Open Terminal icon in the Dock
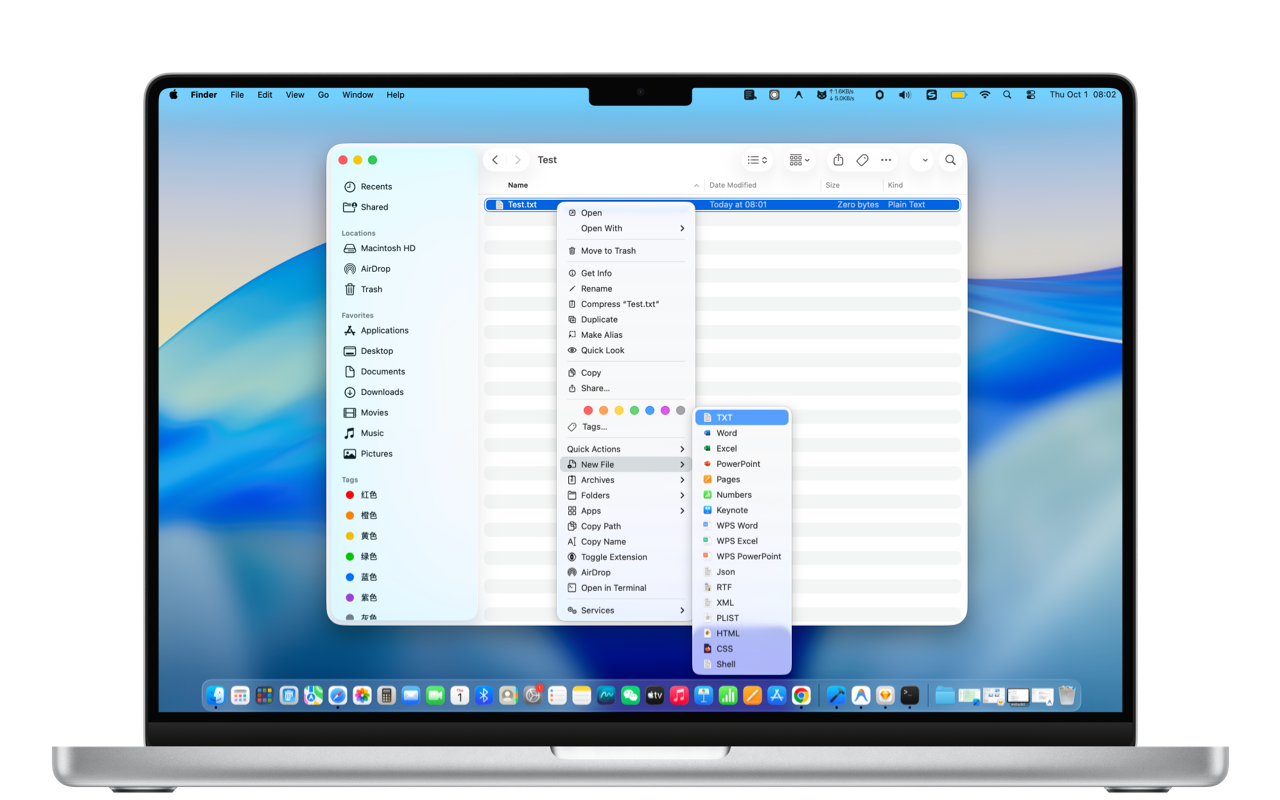1280x800 pixels. [x=909, y=695]
